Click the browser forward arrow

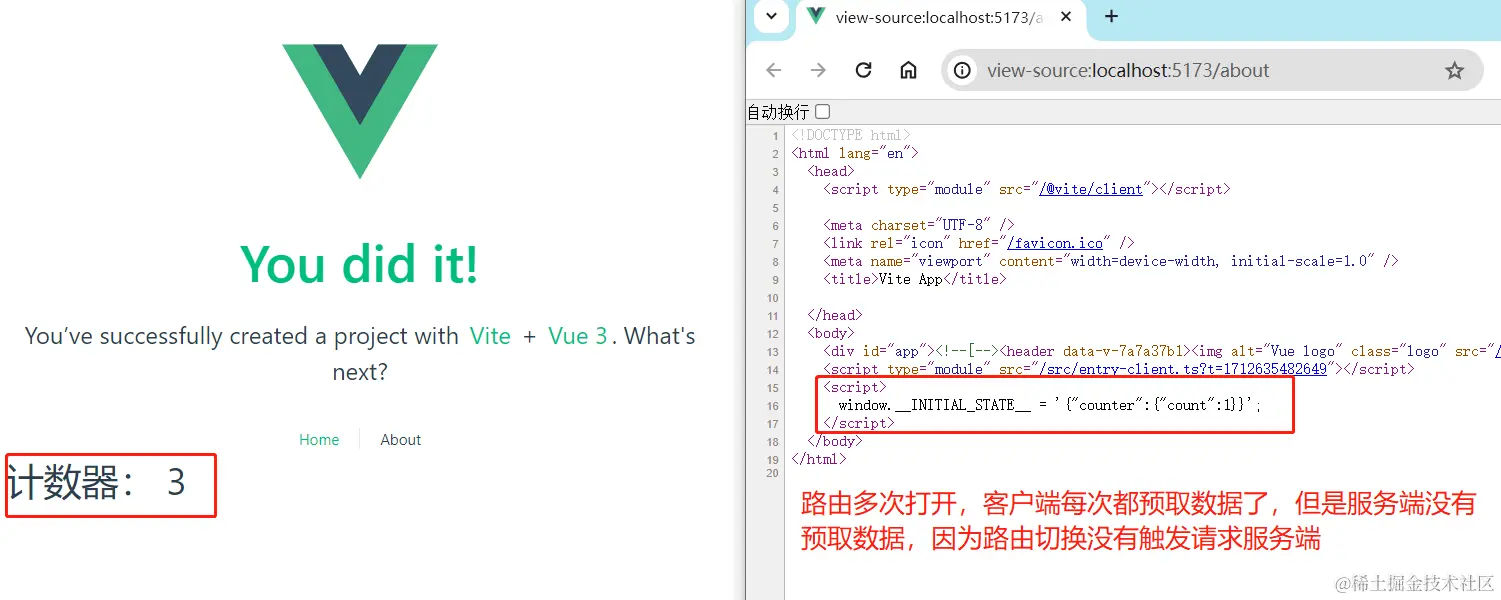pos(818,70)
